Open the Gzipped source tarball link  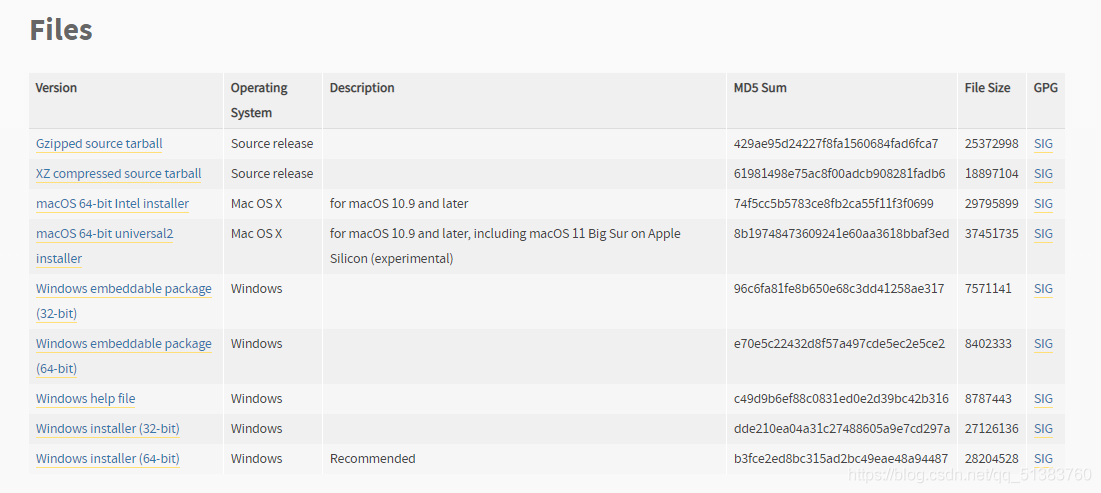[x=99, y=144]
